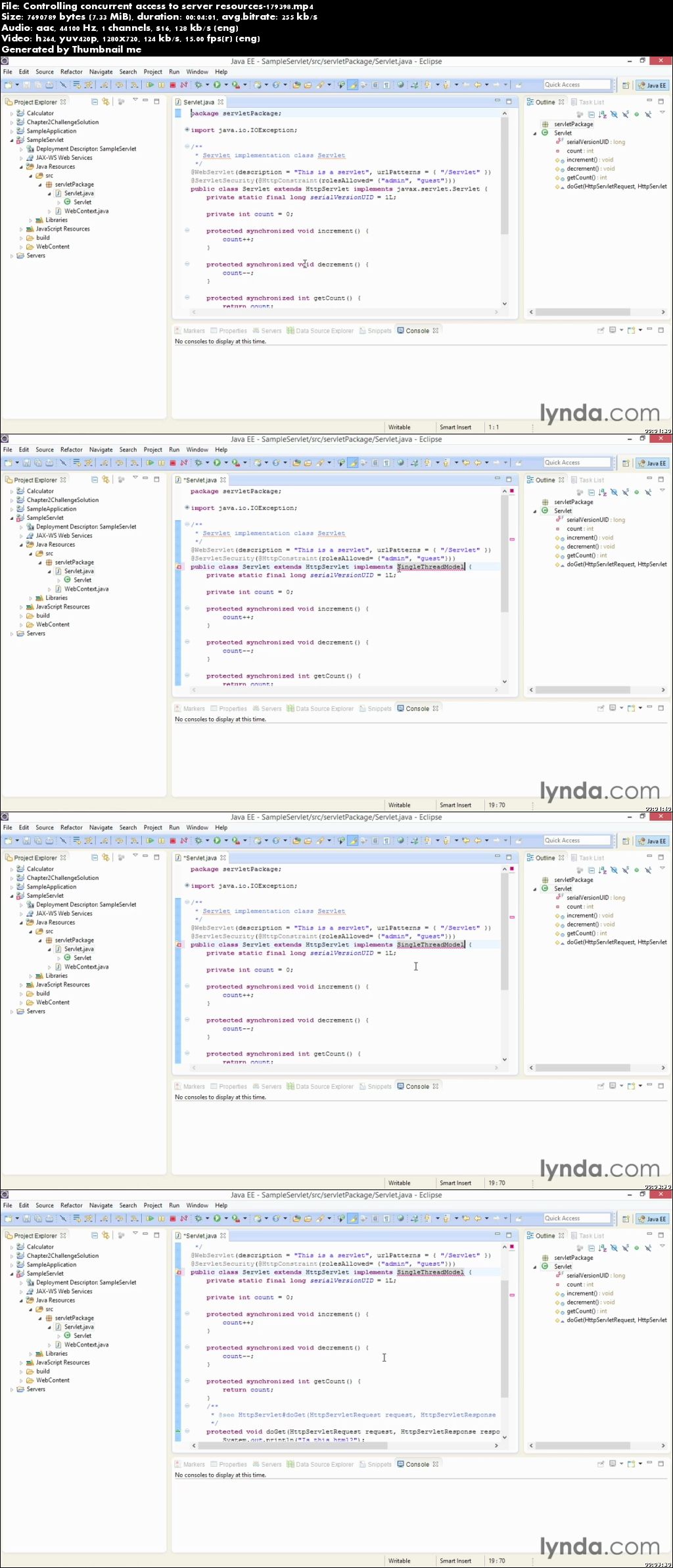Screen dimensions: 673x1568
Task: Toggle Mark Occurrences in top screenshot toolbar
Action: point(353,85)
